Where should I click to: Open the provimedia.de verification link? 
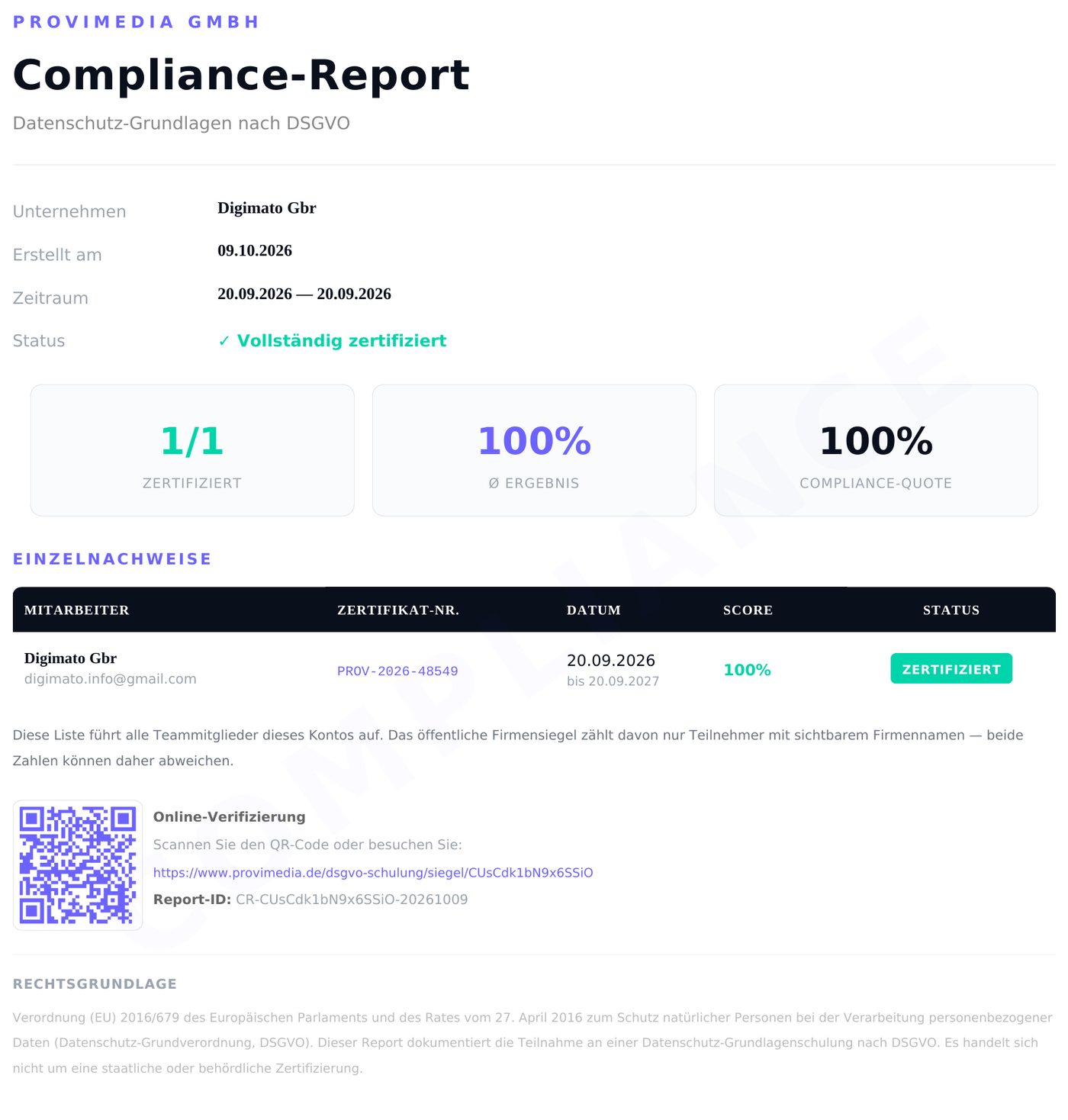click(x=373, y=873)
